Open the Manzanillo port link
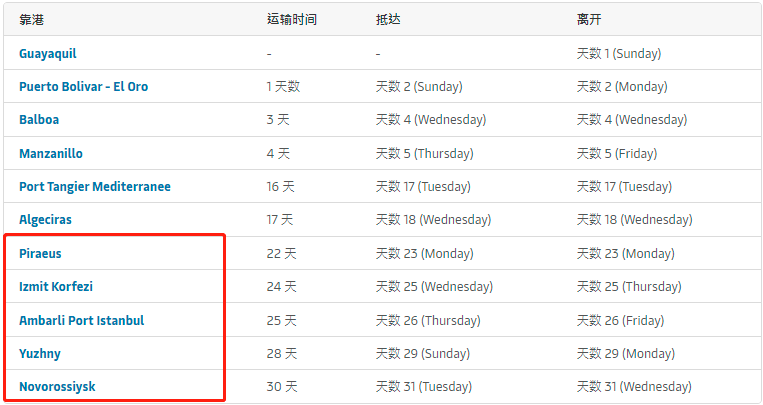 pos(51,154)
